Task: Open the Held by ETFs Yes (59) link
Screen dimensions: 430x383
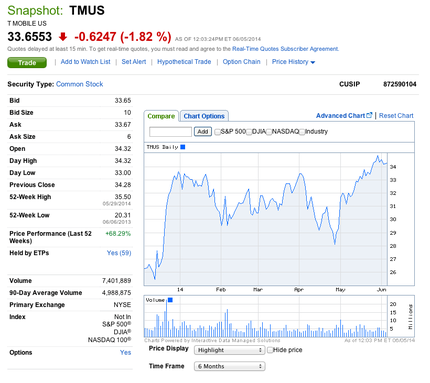Action: pos(119,253)
